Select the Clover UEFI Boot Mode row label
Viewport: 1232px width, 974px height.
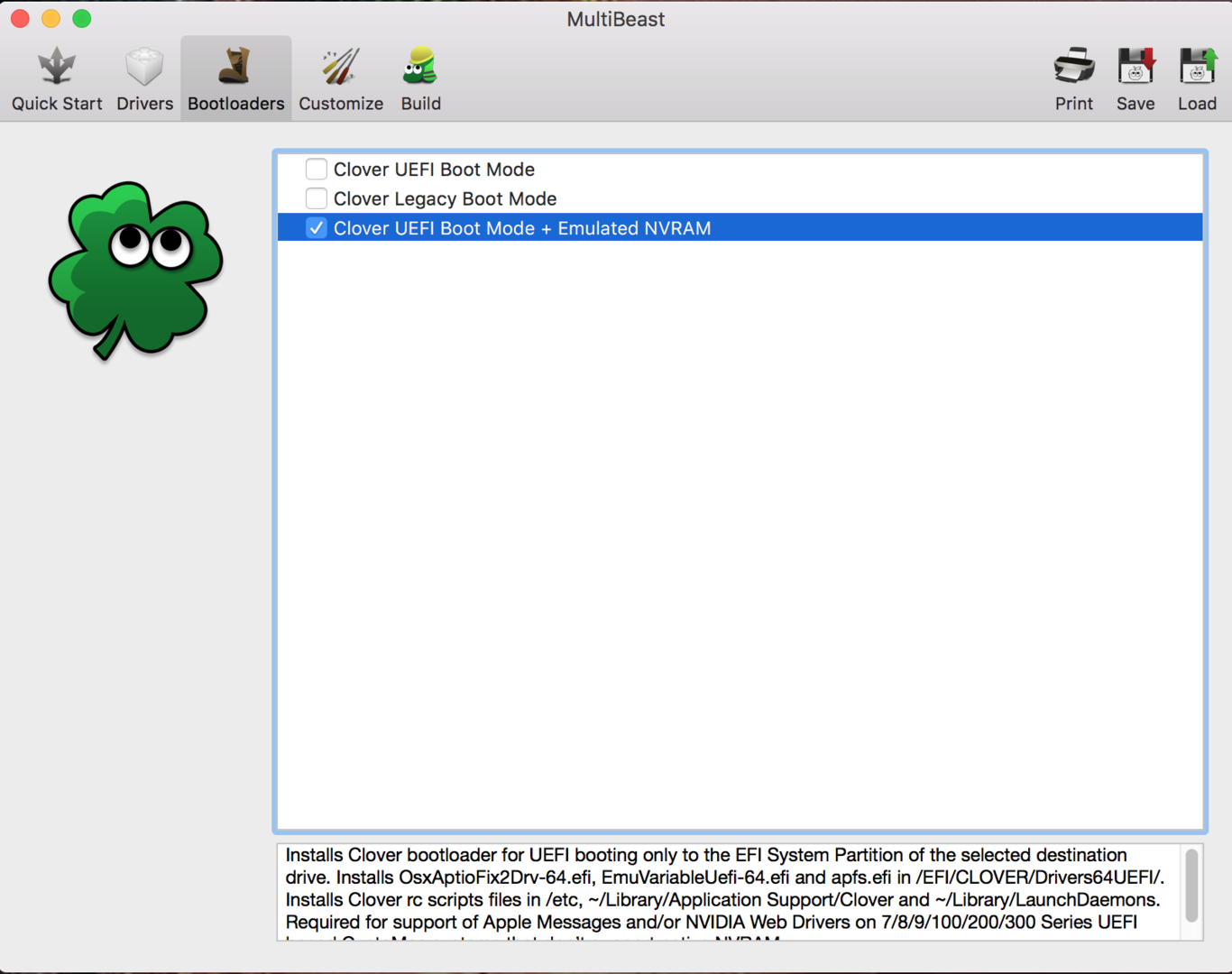coord(434,170)
